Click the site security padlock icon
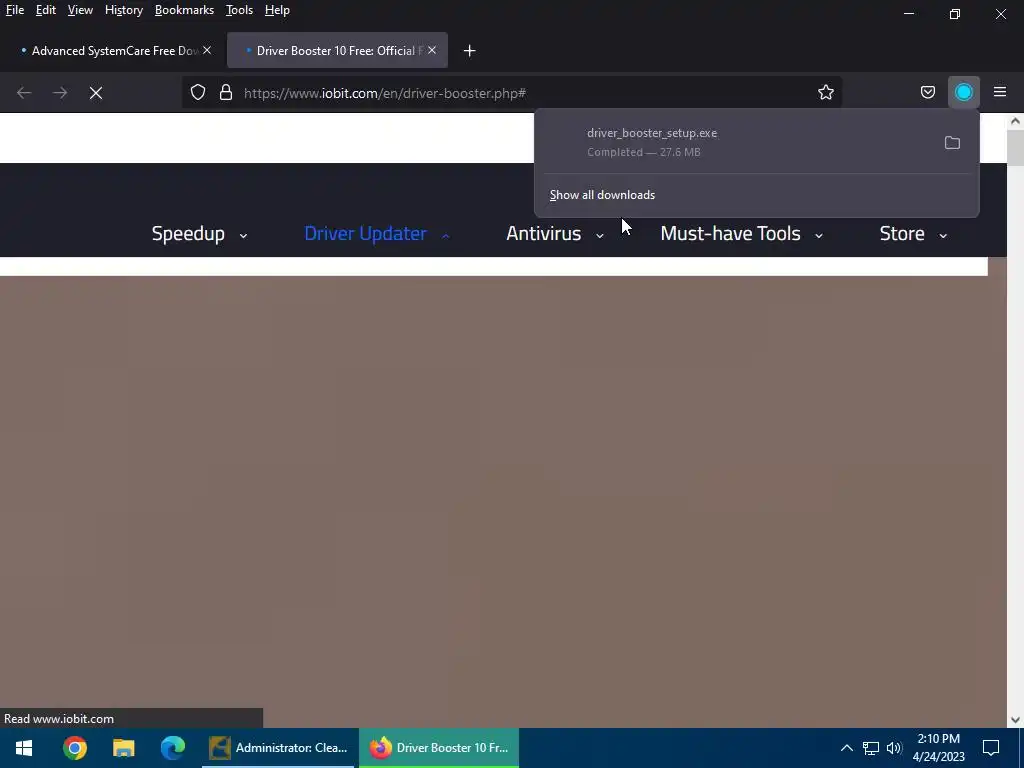Image resolution: width=1024 pixels, height=768 pixels. click(x=226, y=93)
